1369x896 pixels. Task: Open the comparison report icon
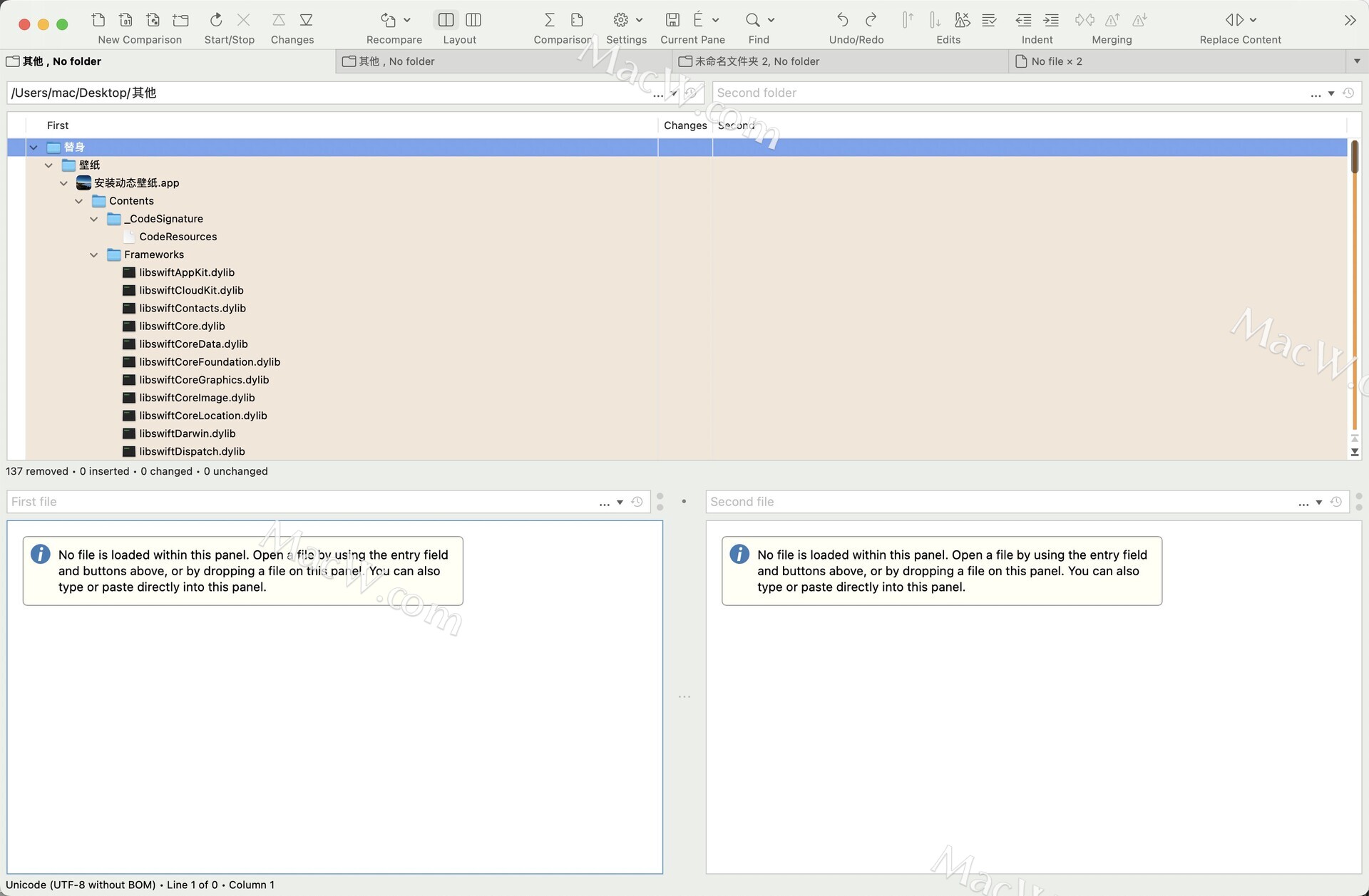[x=577, y=20]
